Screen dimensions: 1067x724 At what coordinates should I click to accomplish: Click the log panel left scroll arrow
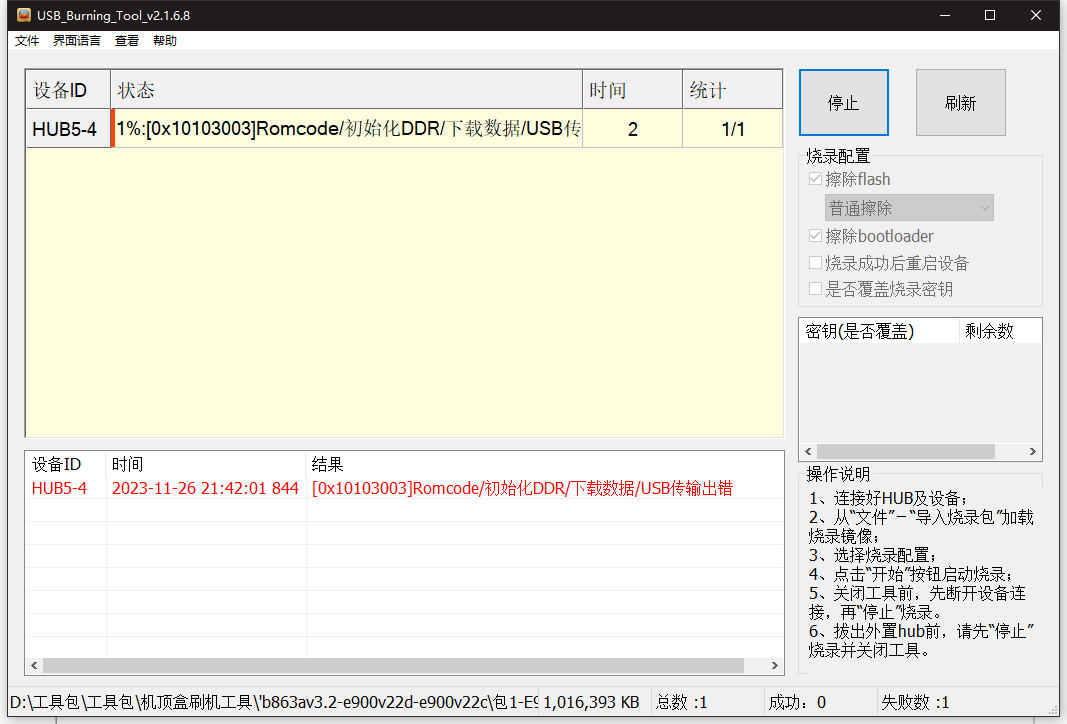pos(35,665)
